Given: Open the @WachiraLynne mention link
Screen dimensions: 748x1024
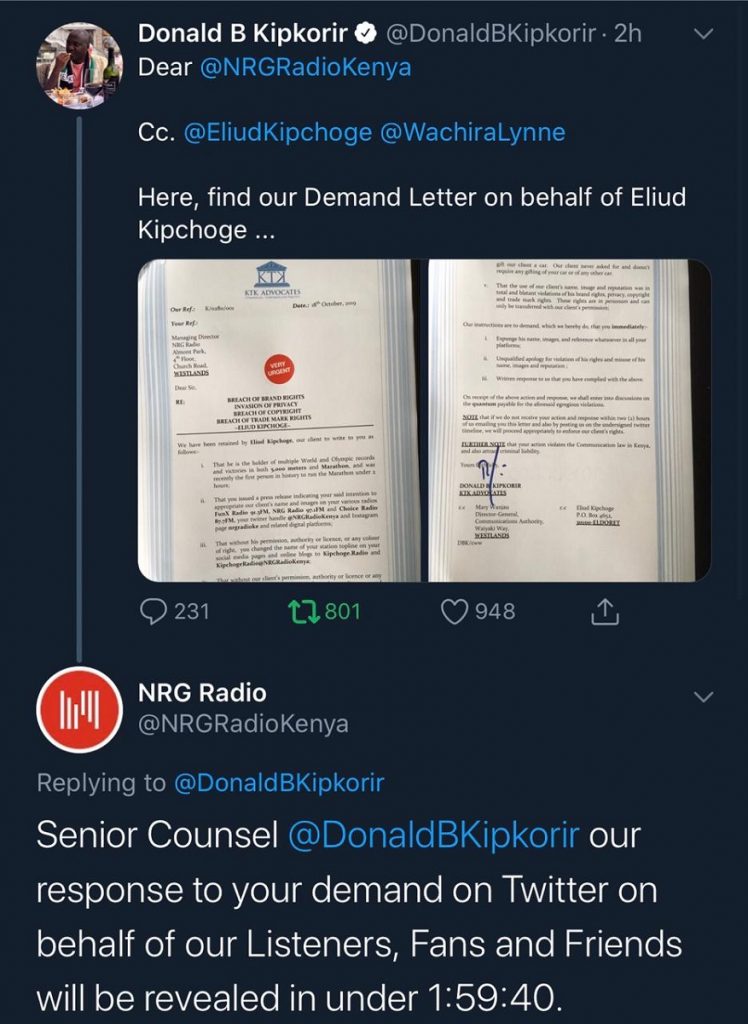Looking at the screenshot, I should [x=473, y=132].
